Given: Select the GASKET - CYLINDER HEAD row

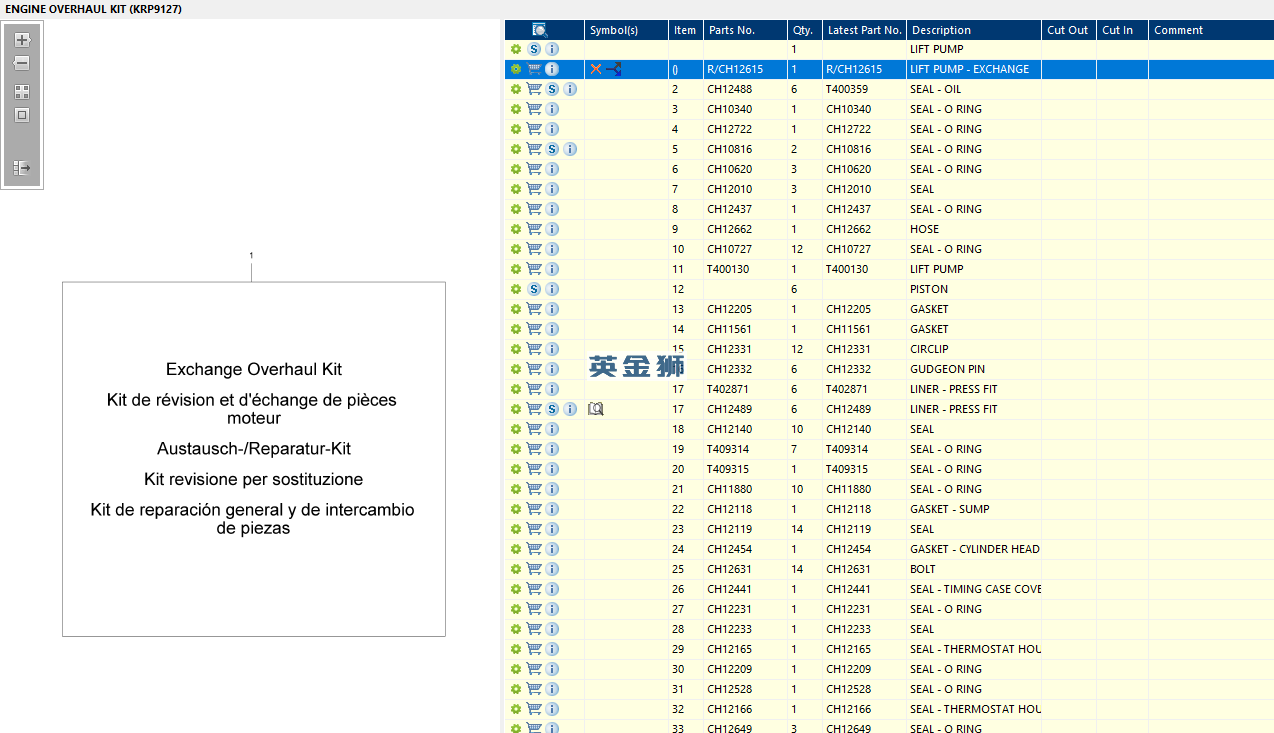Looking at the screenshot, I should 974,549.
